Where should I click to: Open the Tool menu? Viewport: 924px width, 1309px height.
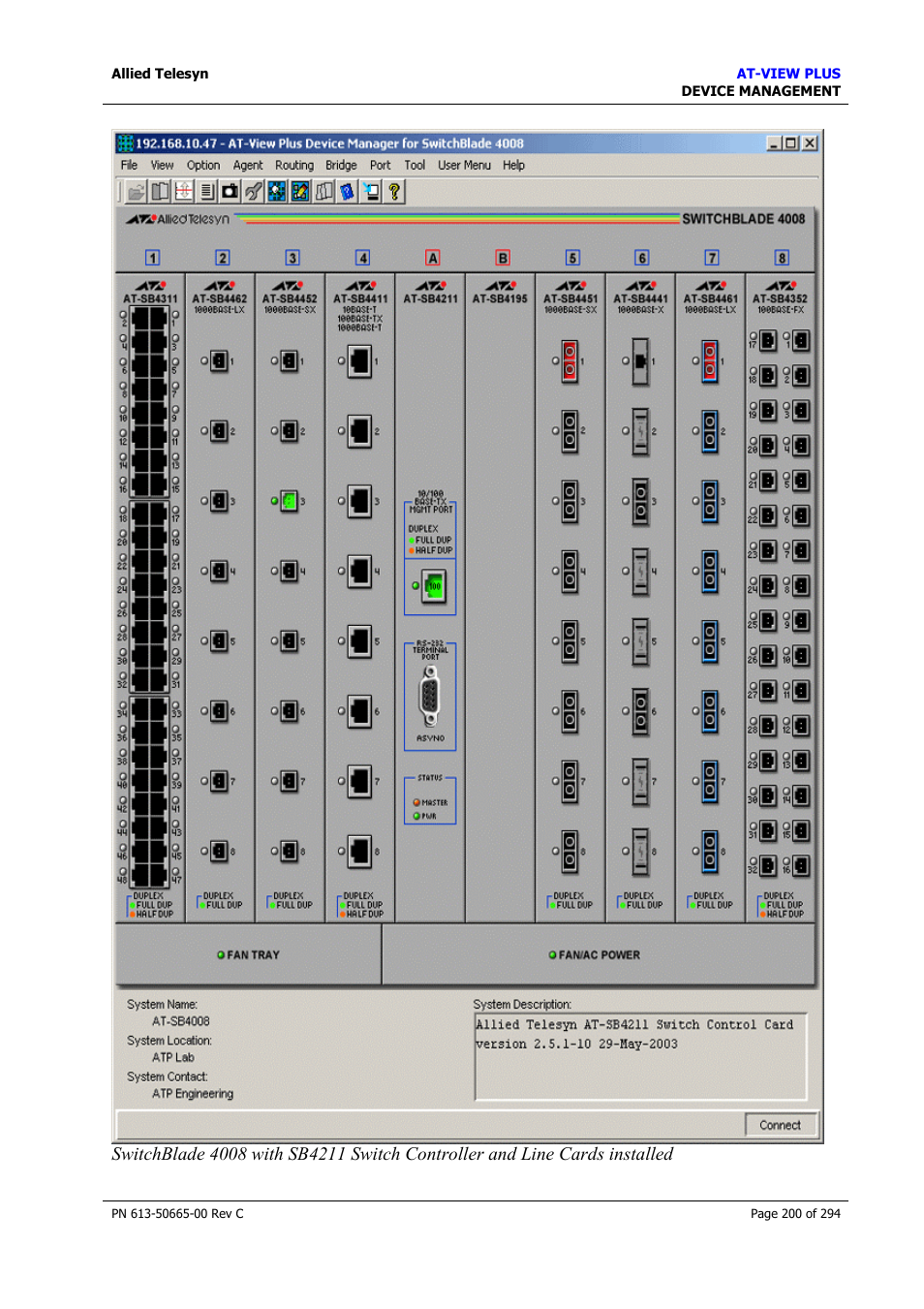[415, 166]
